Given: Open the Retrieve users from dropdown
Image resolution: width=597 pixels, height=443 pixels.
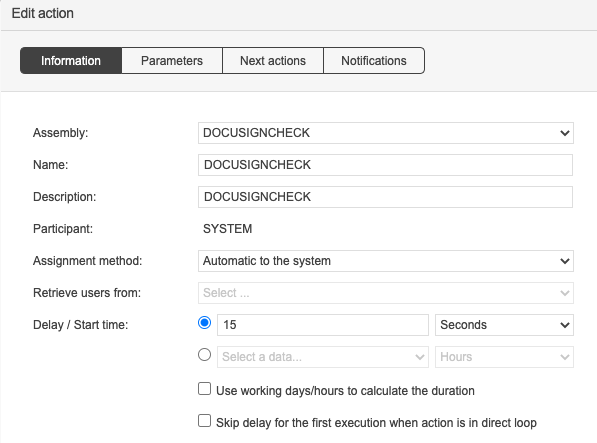Looking at the screenshot, I should (x=386, y=293).
